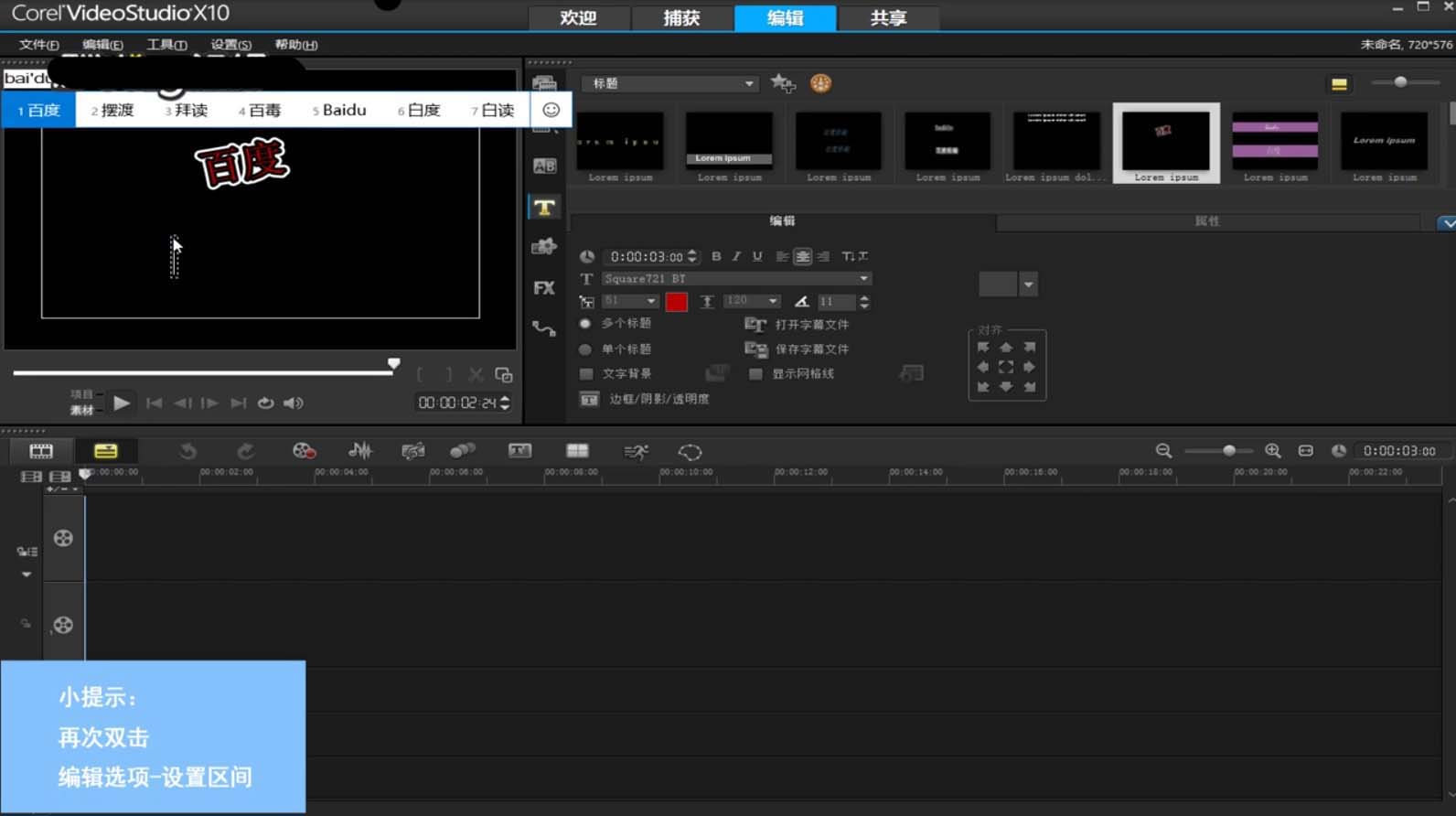Screen dimensions: 1456x816
Task: Open Auto Music tool
Action: coord(413,451)
